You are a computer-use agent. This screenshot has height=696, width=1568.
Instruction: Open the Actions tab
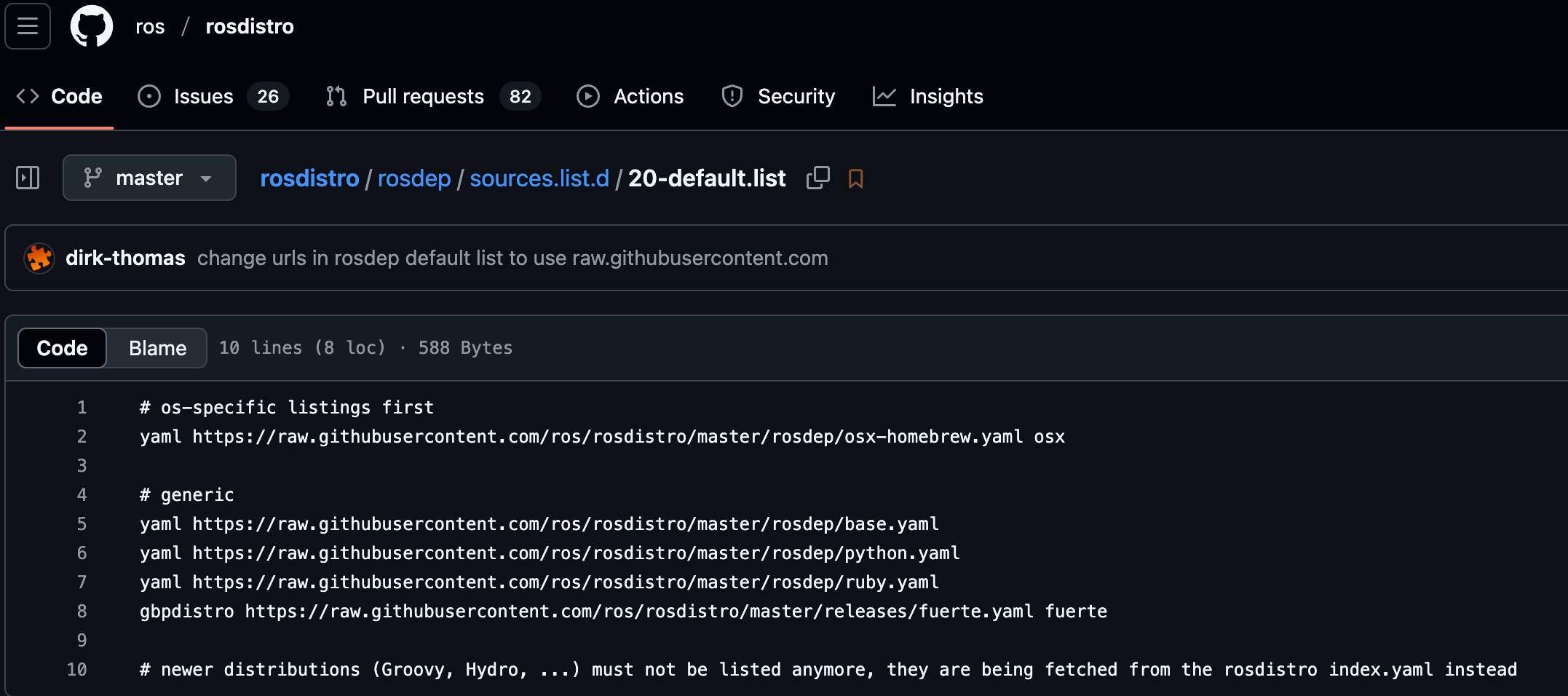click(630, 96)
